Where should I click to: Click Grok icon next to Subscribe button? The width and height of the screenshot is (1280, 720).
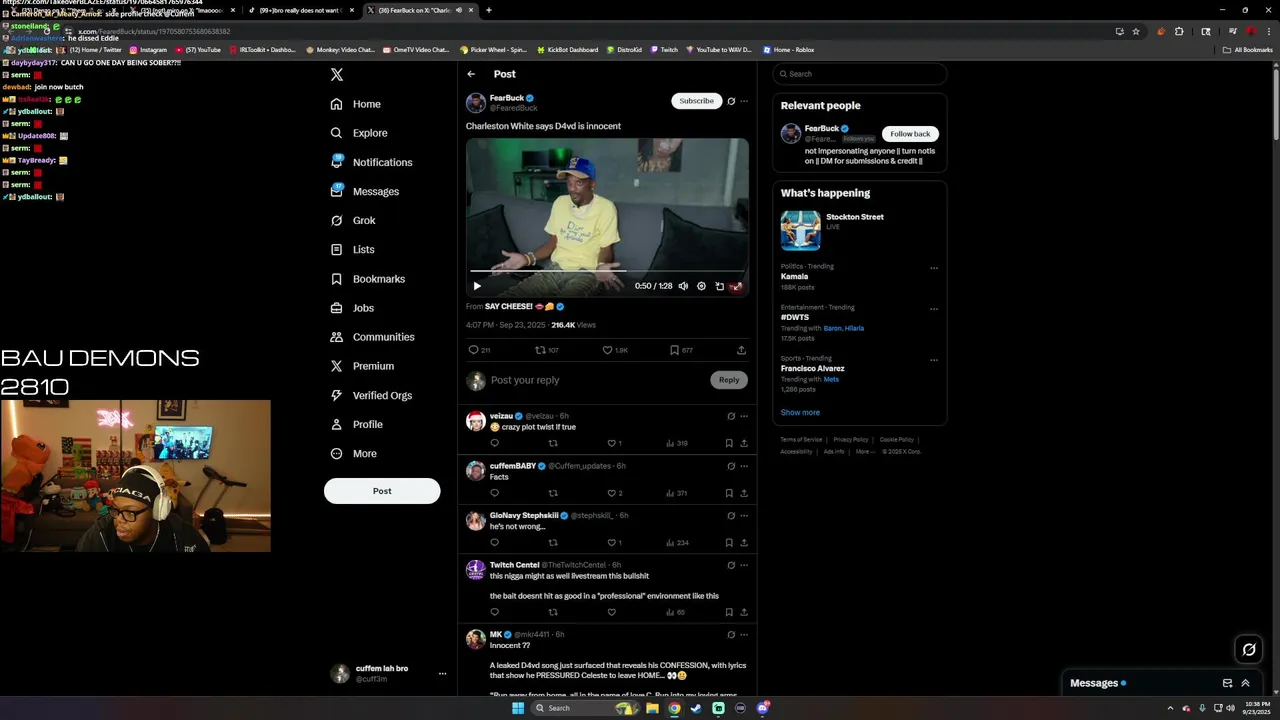(731, 101)
